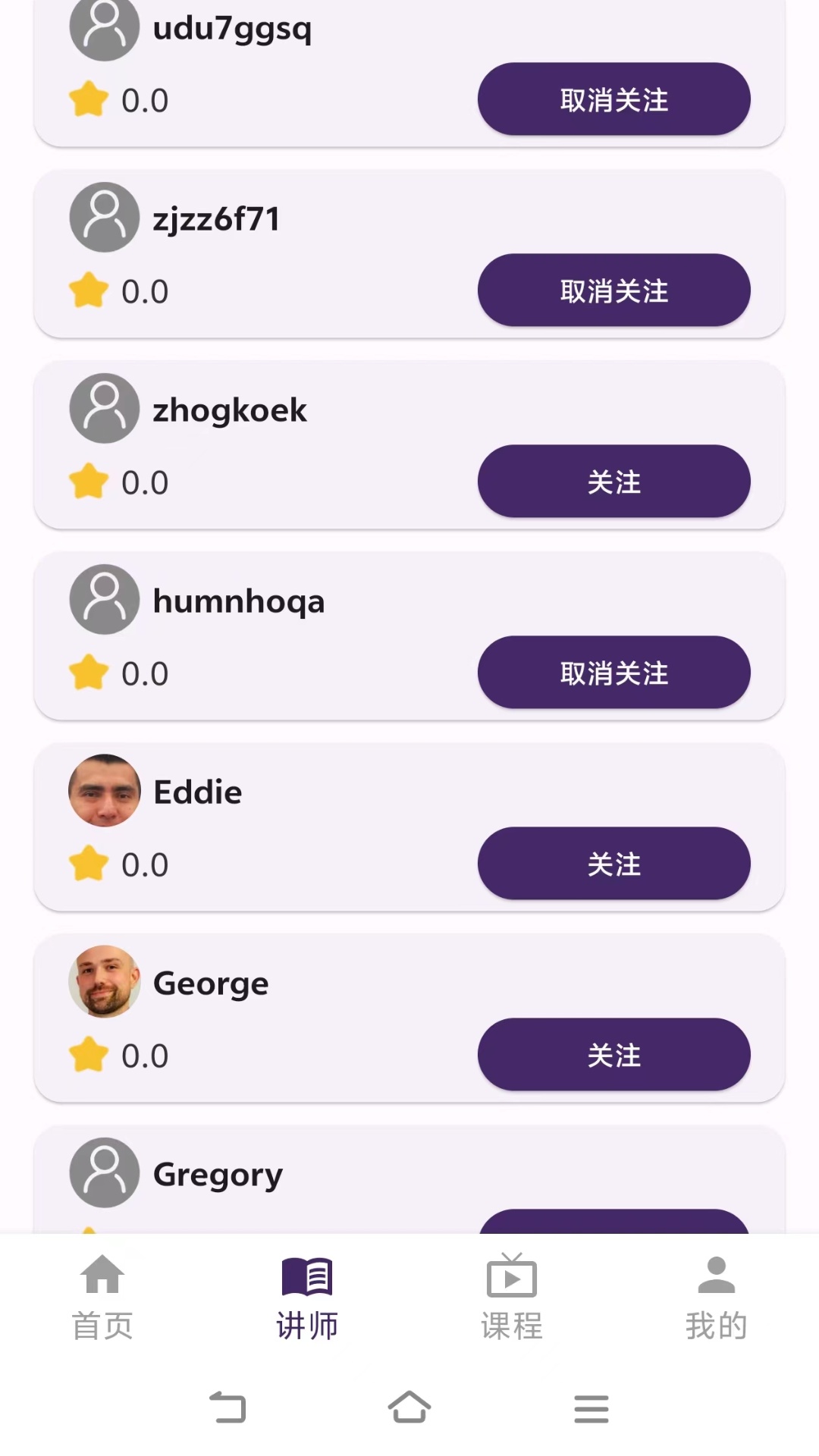Tap Gregory's default avatar icon
Image resolution: width=819 pixels, height=1456 pixels.
105,1172
